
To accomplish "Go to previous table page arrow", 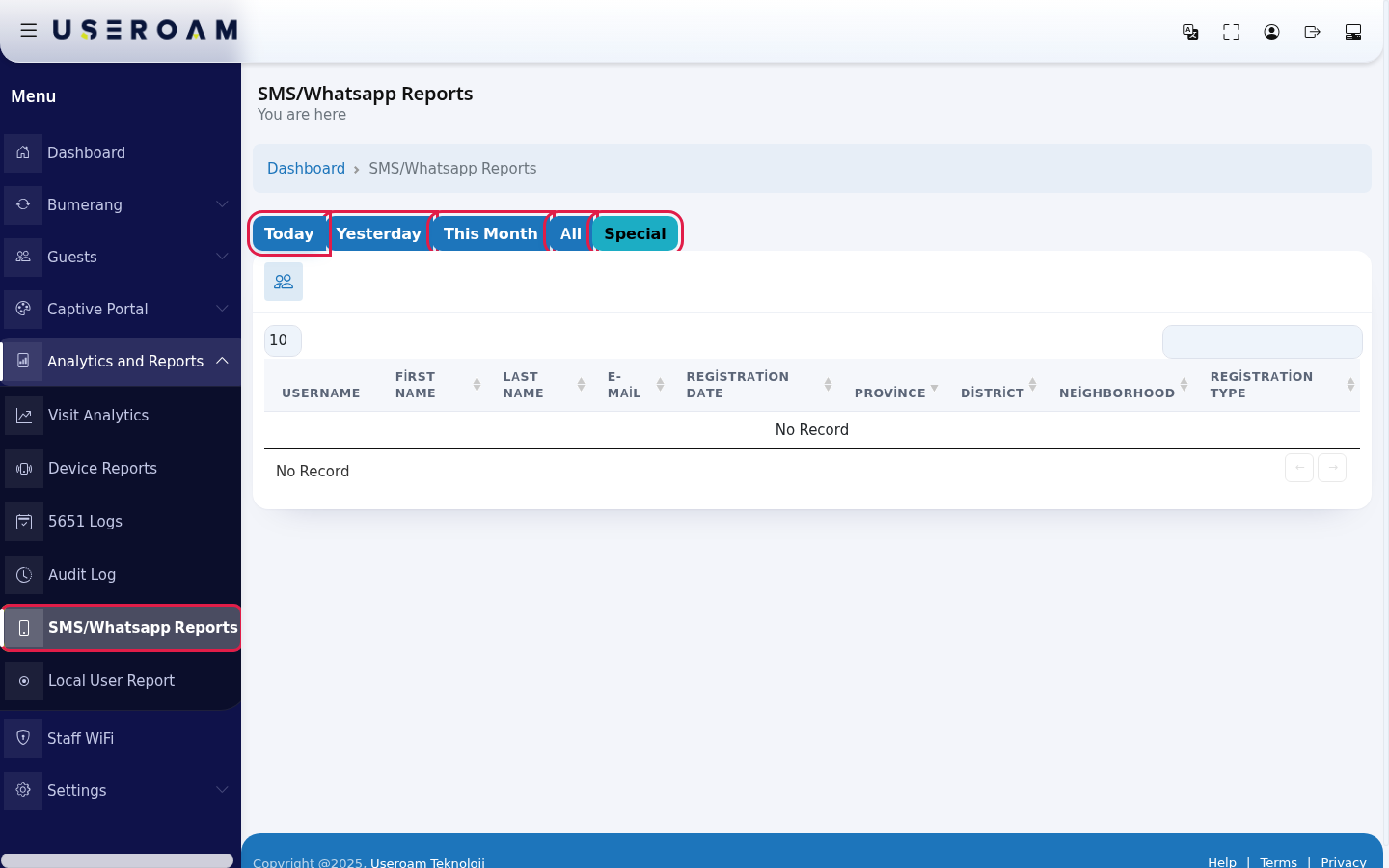I will tap(1299, 468).
